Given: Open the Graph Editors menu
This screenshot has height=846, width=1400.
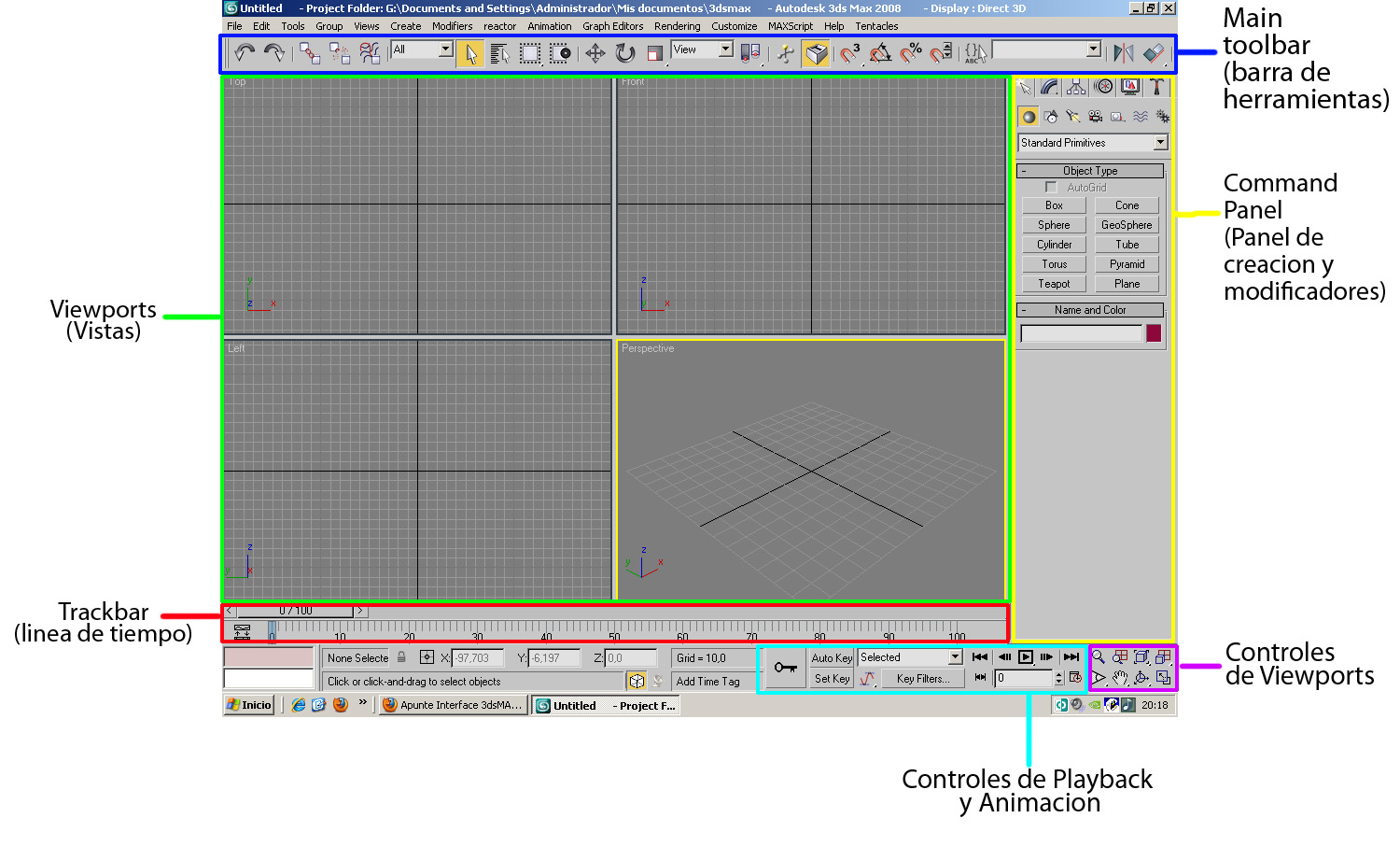Looking at the screenshot, I should (612, 26).
